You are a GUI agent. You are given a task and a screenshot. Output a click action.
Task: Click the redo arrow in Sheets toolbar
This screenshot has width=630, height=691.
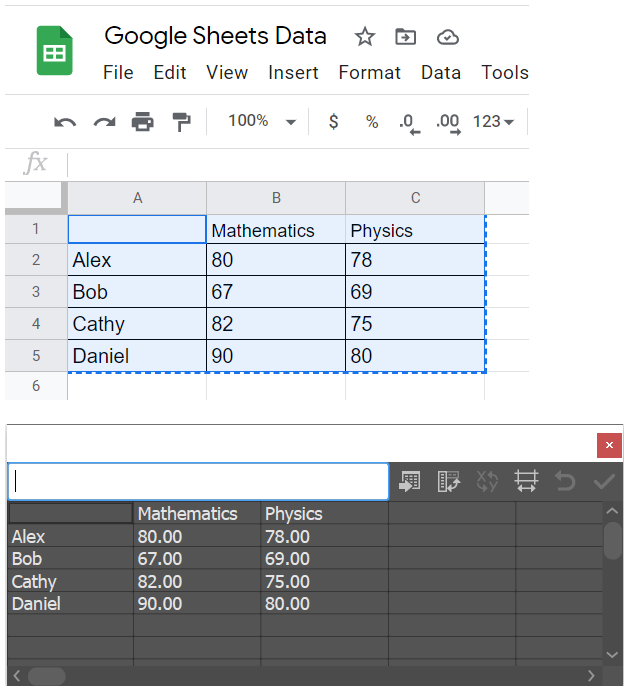(x=104, y=122)
